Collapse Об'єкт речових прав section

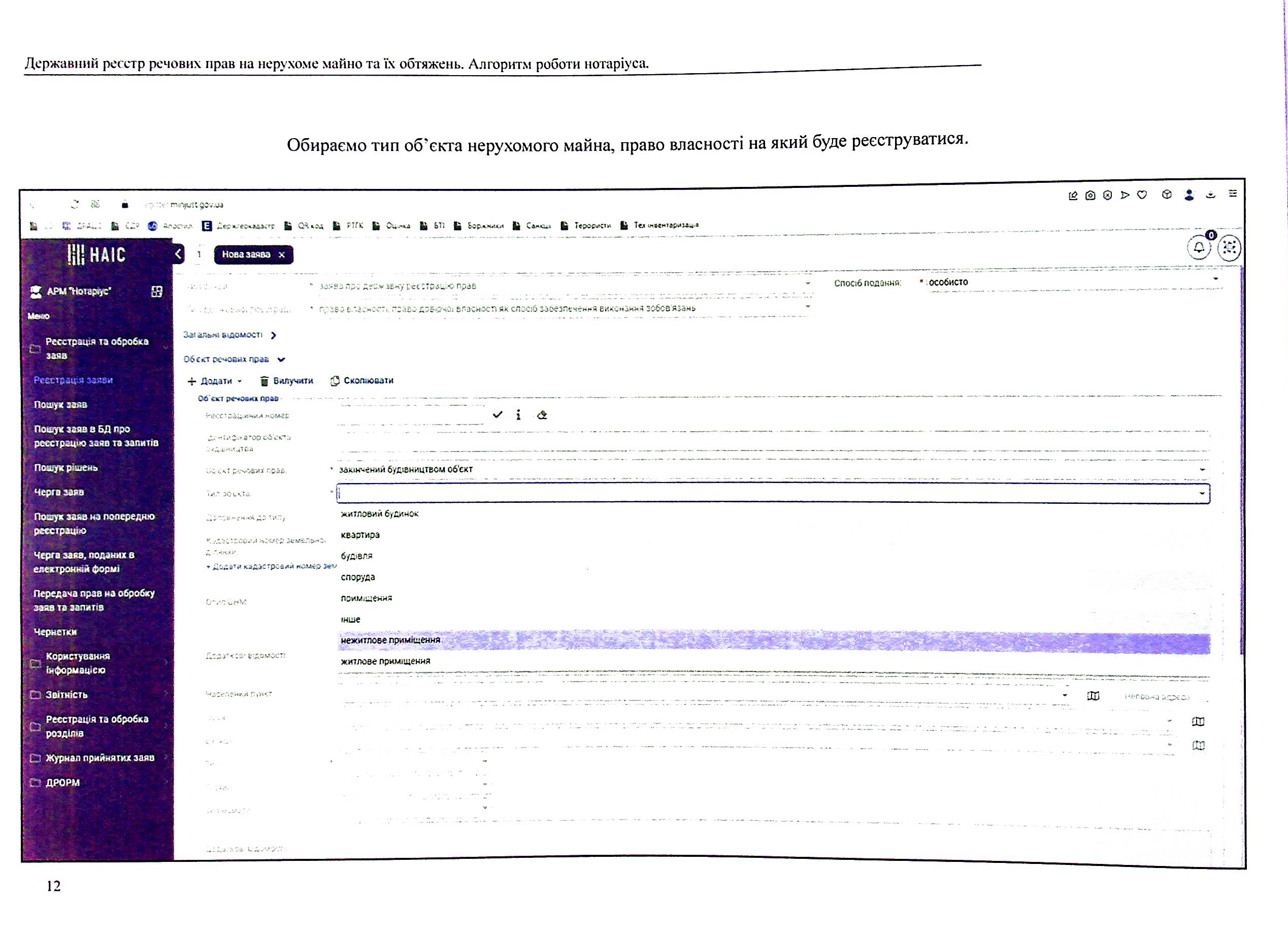coord(234,359)
